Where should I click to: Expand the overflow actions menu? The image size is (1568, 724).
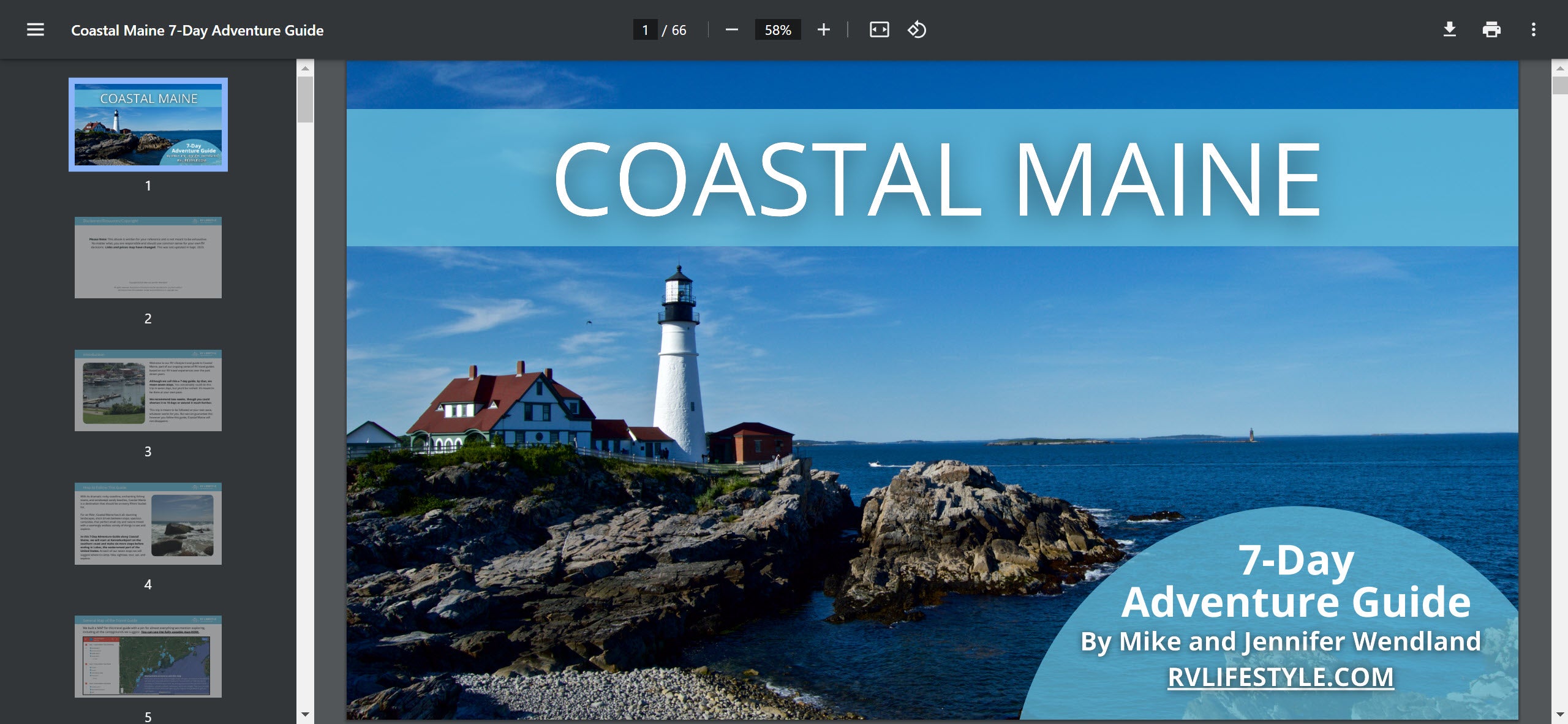click(x=1534, y=29)
